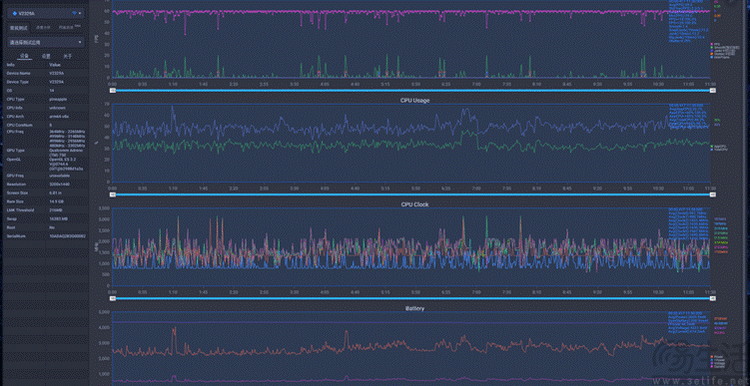750x386 pixels.
Task: Click the right handle of the CPU Usage range slider
Action: click(x=713, y=194)
